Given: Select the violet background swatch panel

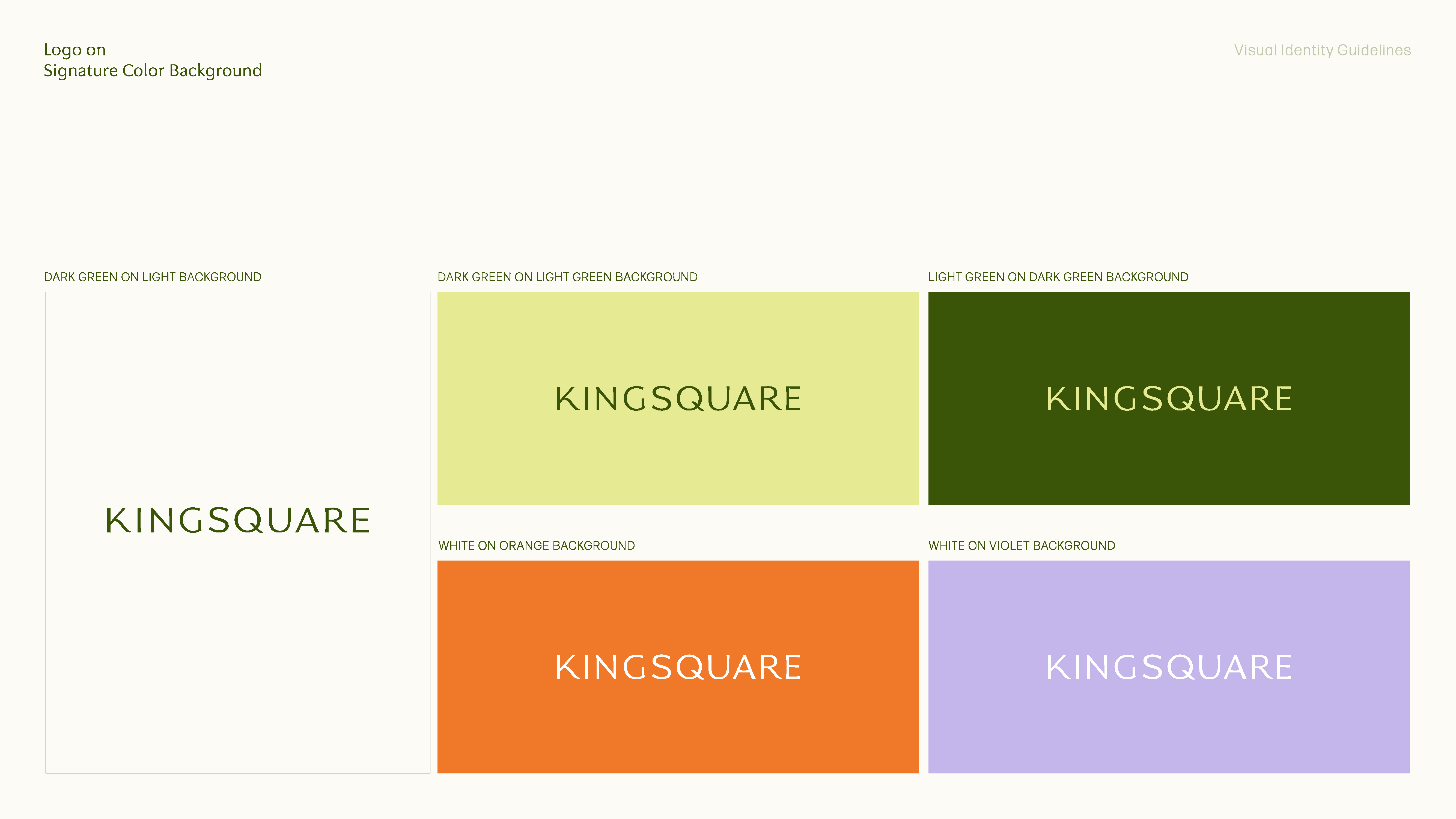Looking at the screenshot, I should pyautogui.click(x=1169, y=667).
